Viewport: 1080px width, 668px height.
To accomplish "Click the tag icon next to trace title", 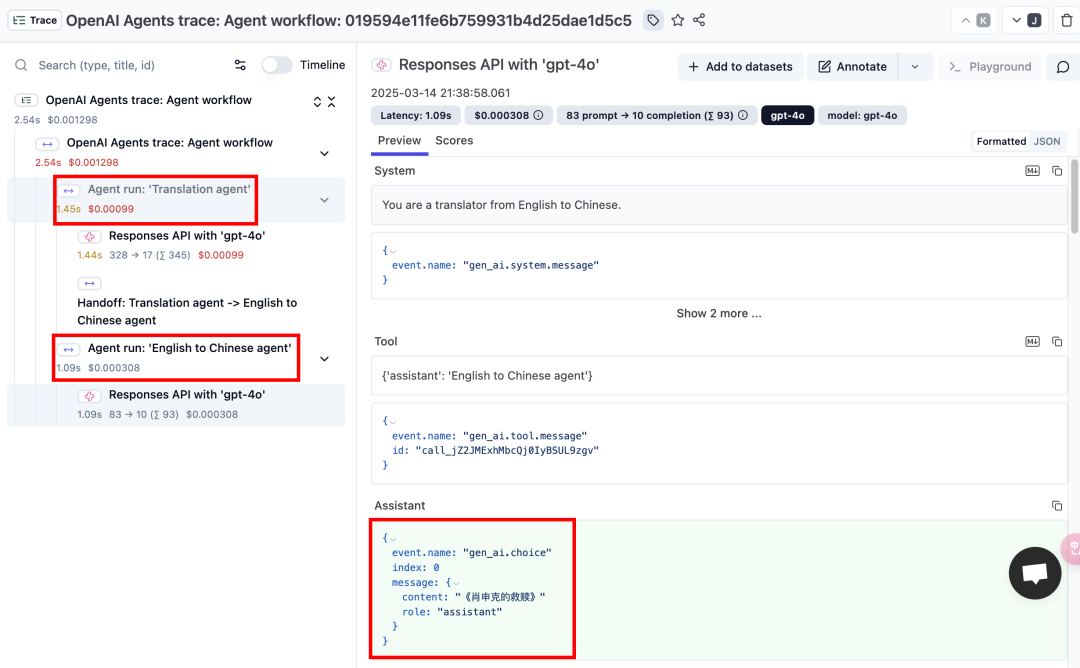I will [653, 21].
